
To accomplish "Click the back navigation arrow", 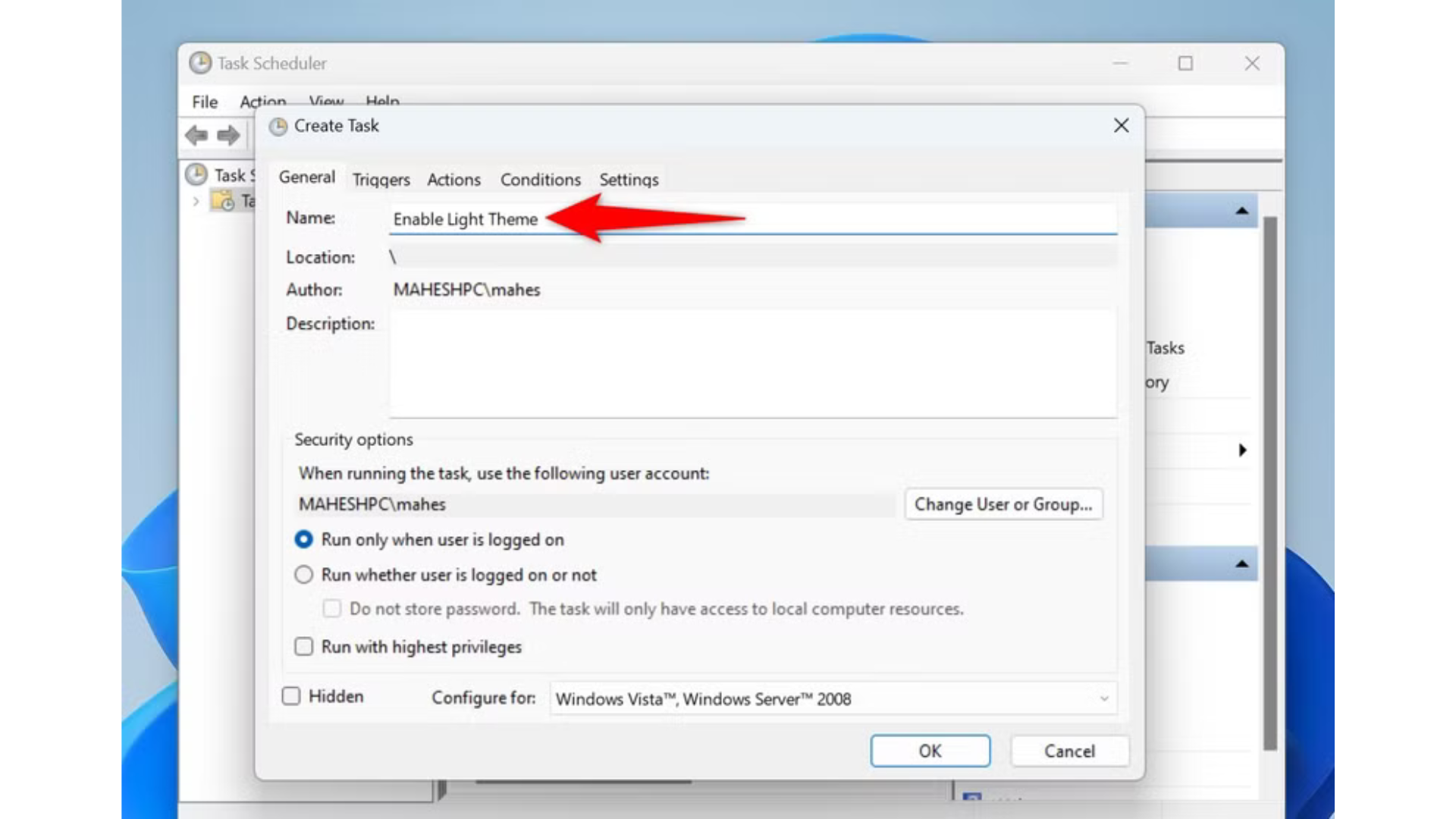I will 197,135.
